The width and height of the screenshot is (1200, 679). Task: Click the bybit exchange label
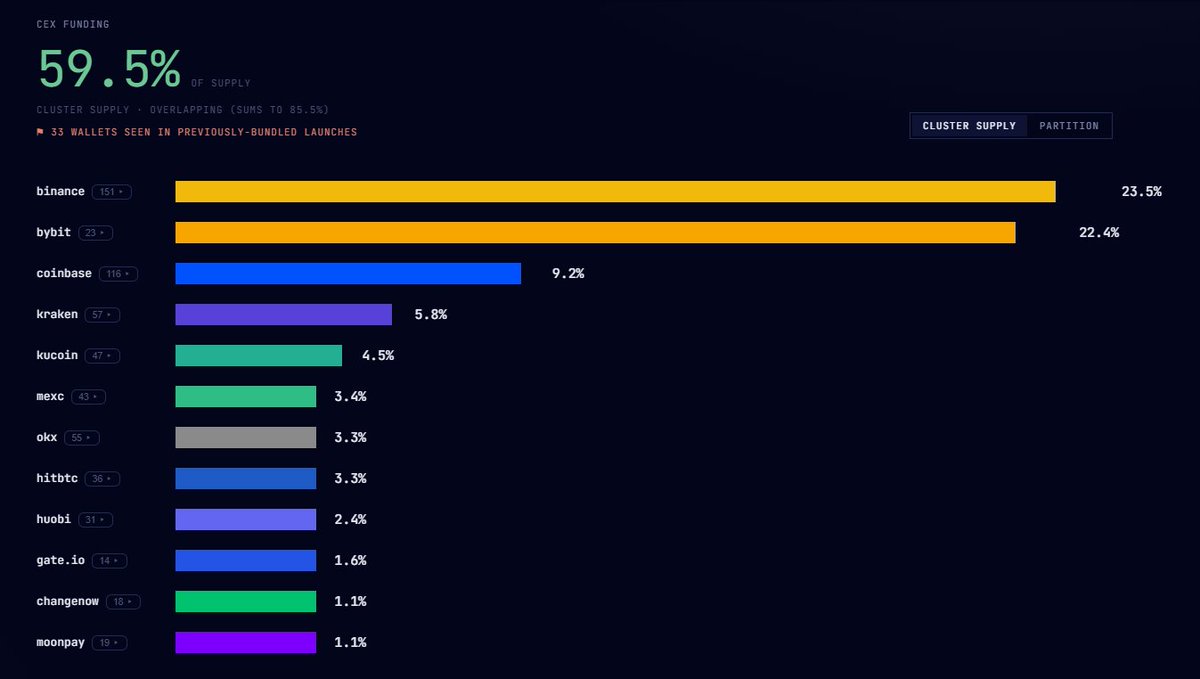point(54,232)
